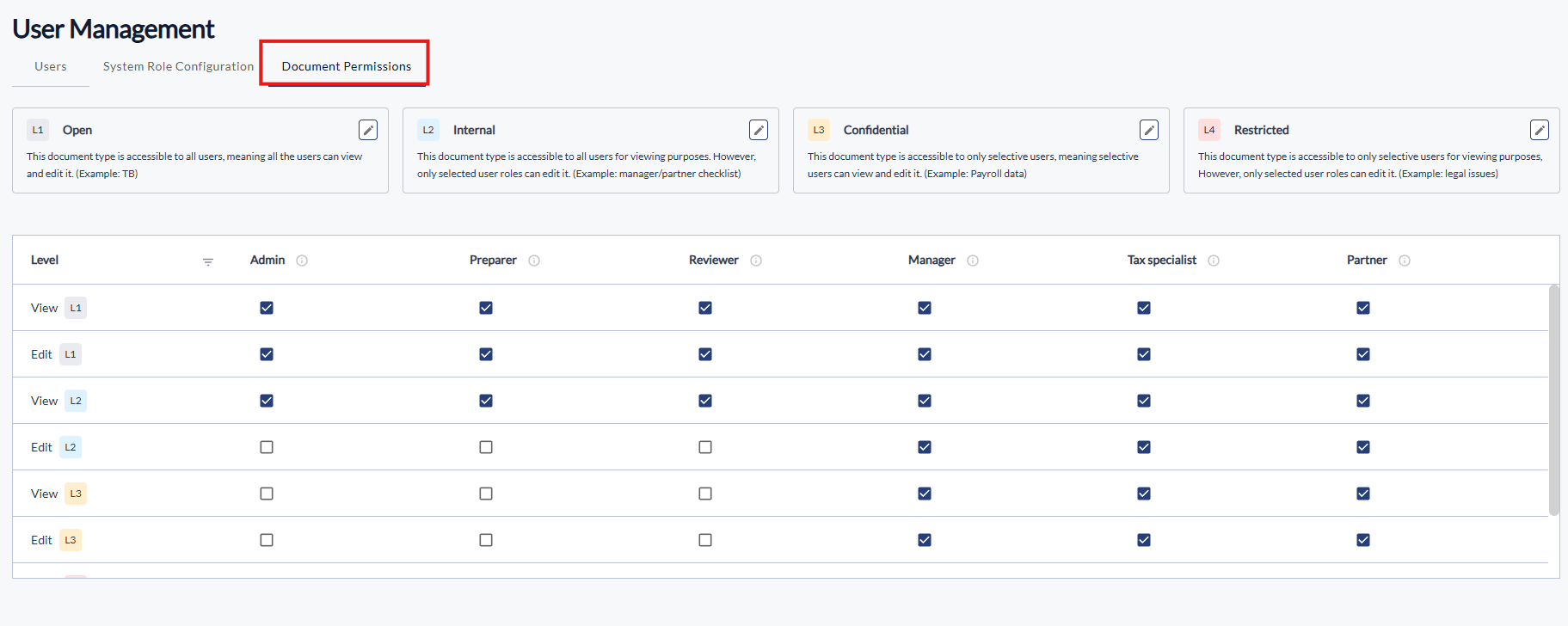Switch to the Users tab
Viewport: 1568px width, 626px height.
tap(51, 66)
